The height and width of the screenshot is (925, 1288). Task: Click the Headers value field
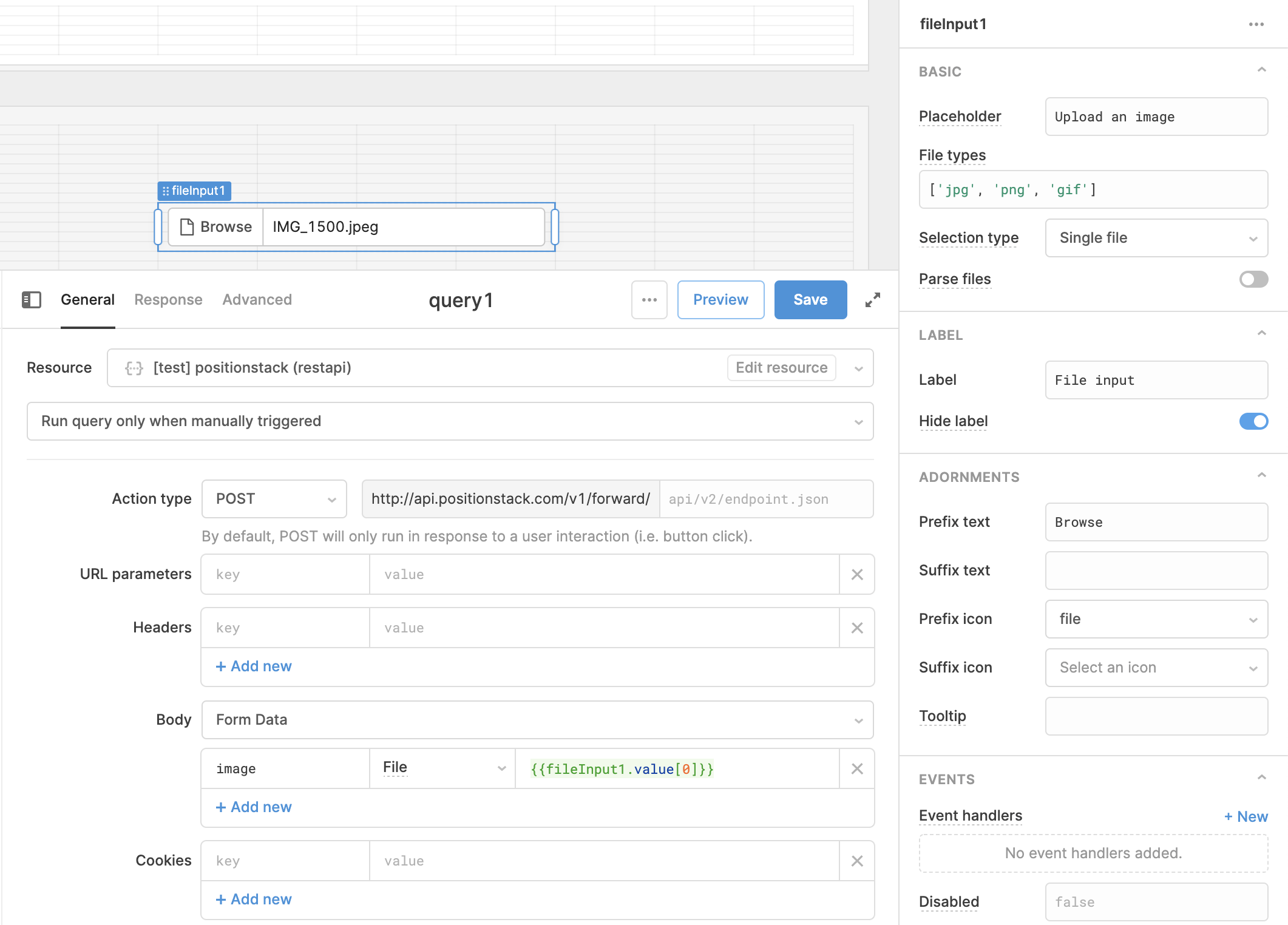(605, 628)
